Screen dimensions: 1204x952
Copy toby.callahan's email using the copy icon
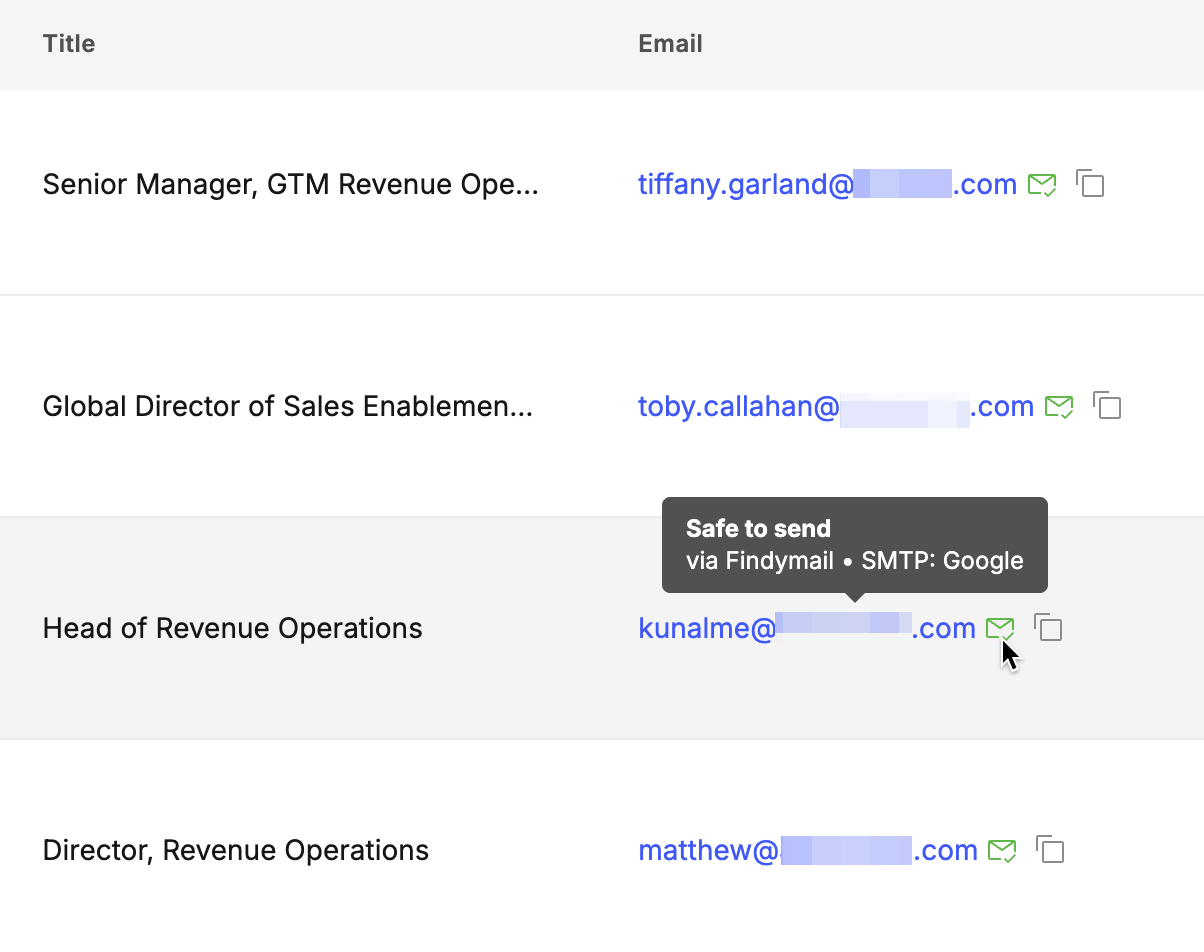coord(1107,406)
